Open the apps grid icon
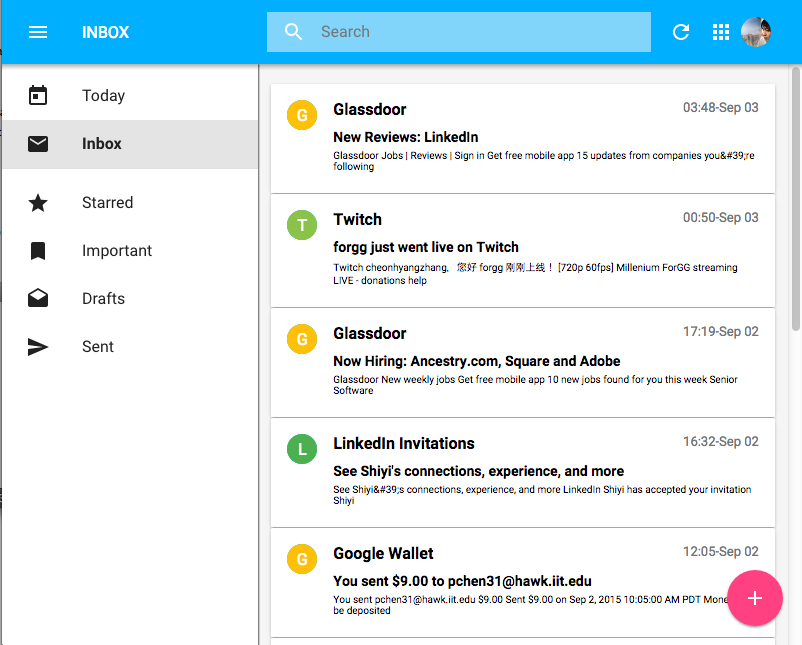This screenshot has height=645, width=802. (x=721, y=32)
